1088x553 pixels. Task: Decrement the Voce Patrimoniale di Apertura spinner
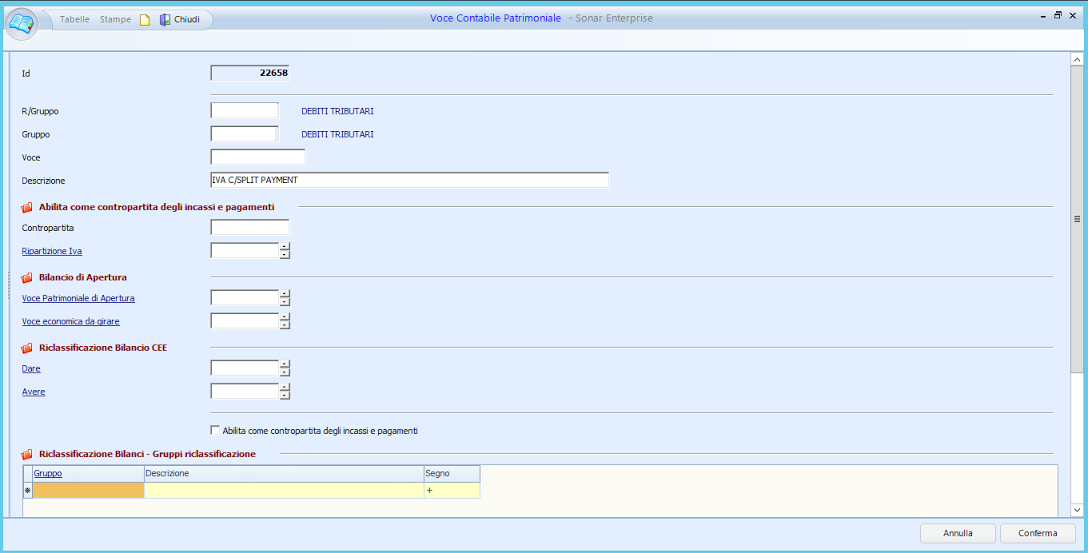click(285, 302)
